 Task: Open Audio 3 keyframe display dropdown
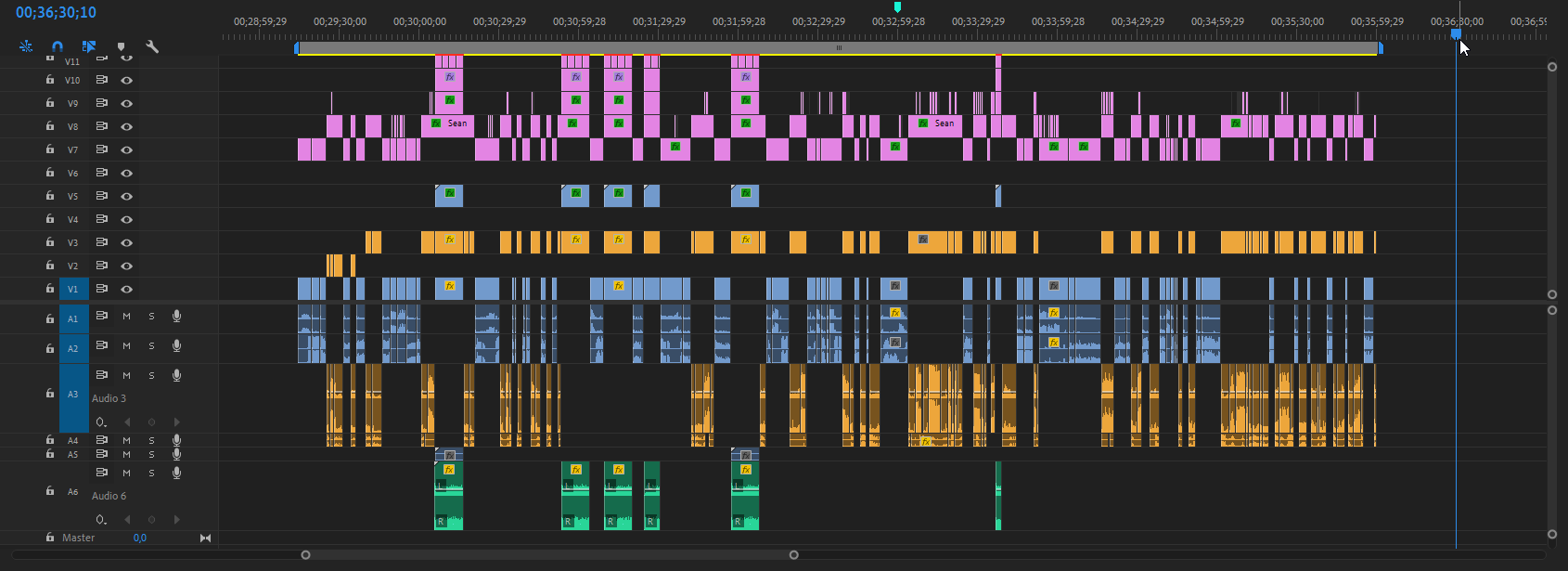click(x=101, y=422)
